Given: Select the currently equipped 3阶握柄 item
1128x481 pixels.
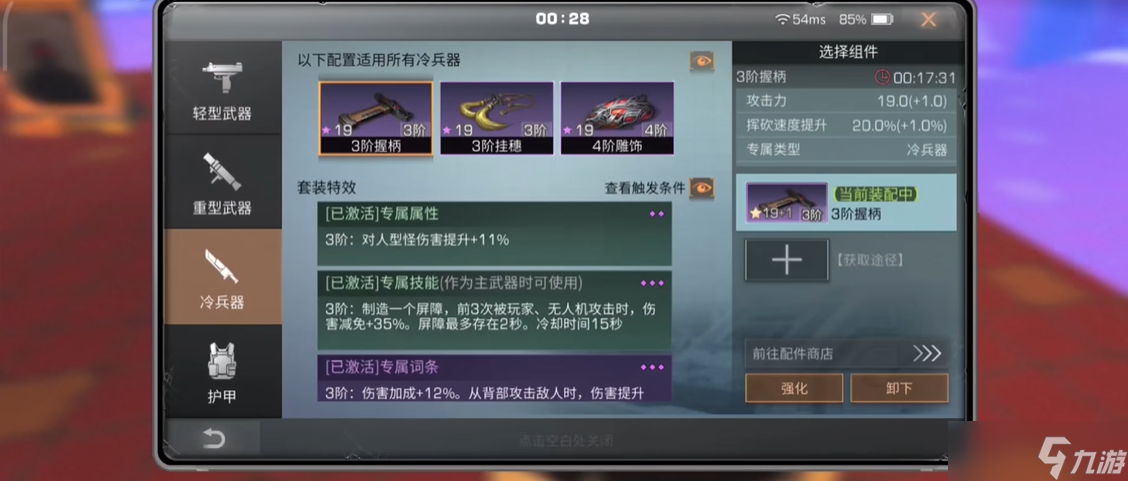Looking at the screenshot, I should click(846, 203).
